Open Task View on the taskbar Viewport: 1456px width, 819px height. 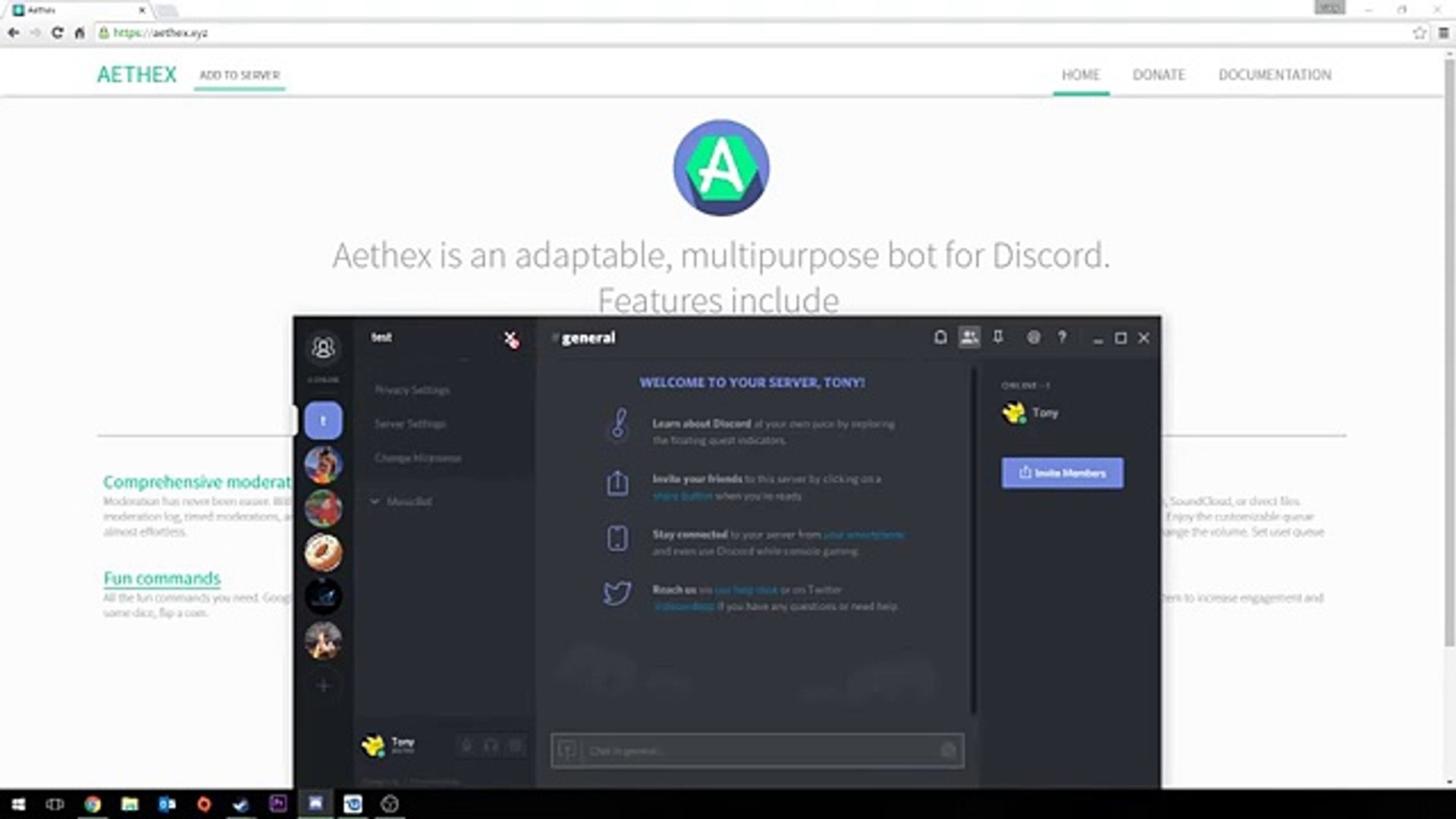click(55, 804)
